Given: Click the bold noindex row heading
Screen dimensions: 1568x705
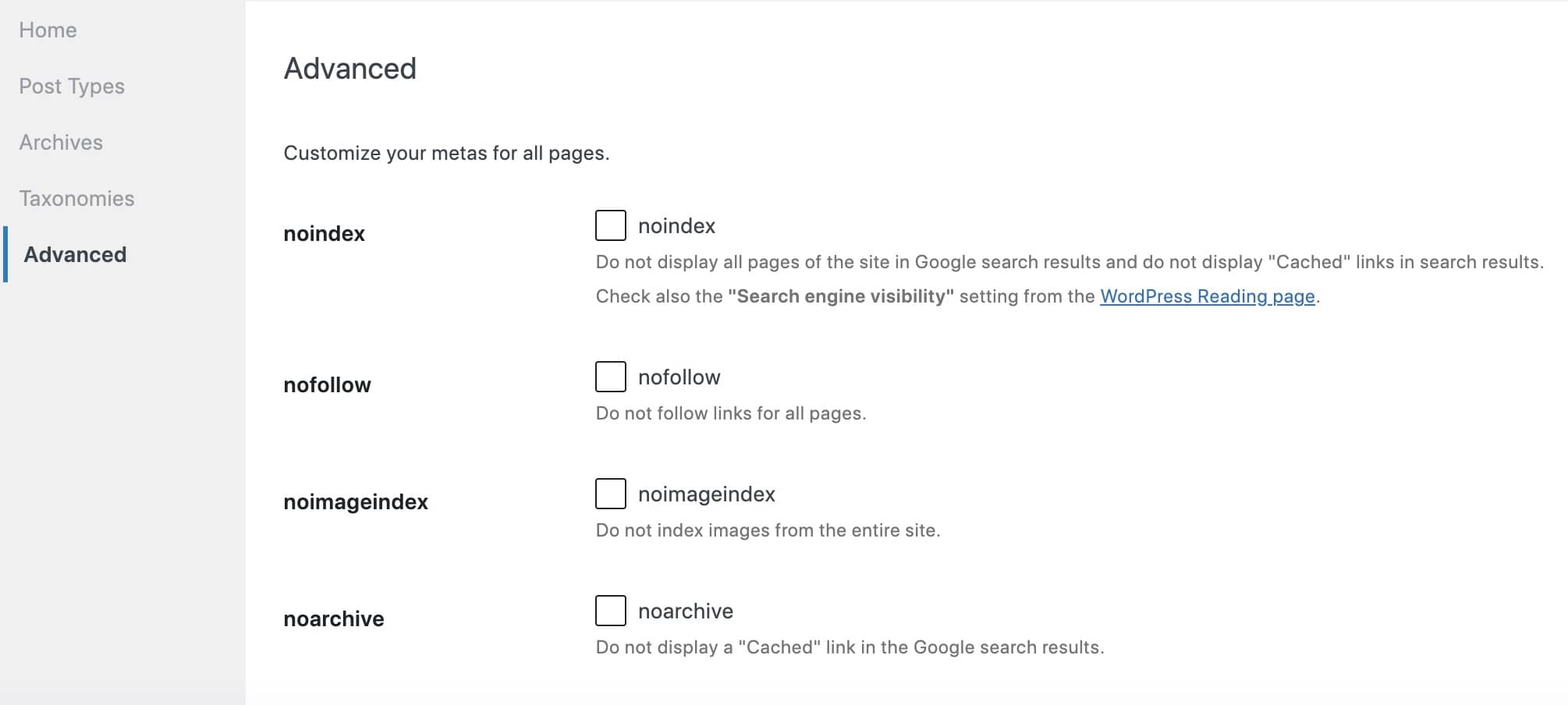Looking at the screenshot, I should (x=324, y=234).
